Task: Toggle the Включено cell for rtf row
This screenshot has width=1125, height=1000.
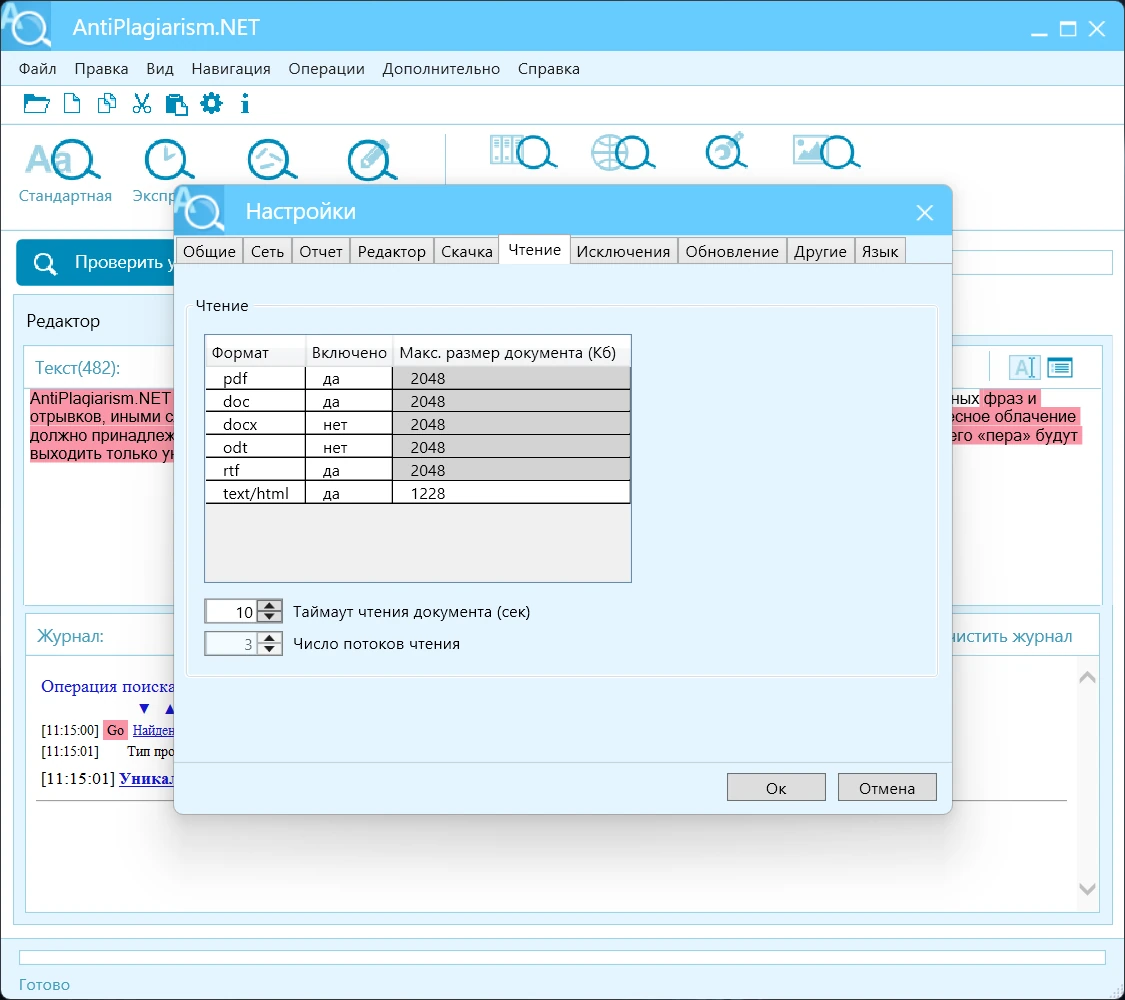Action: (349, 470)
